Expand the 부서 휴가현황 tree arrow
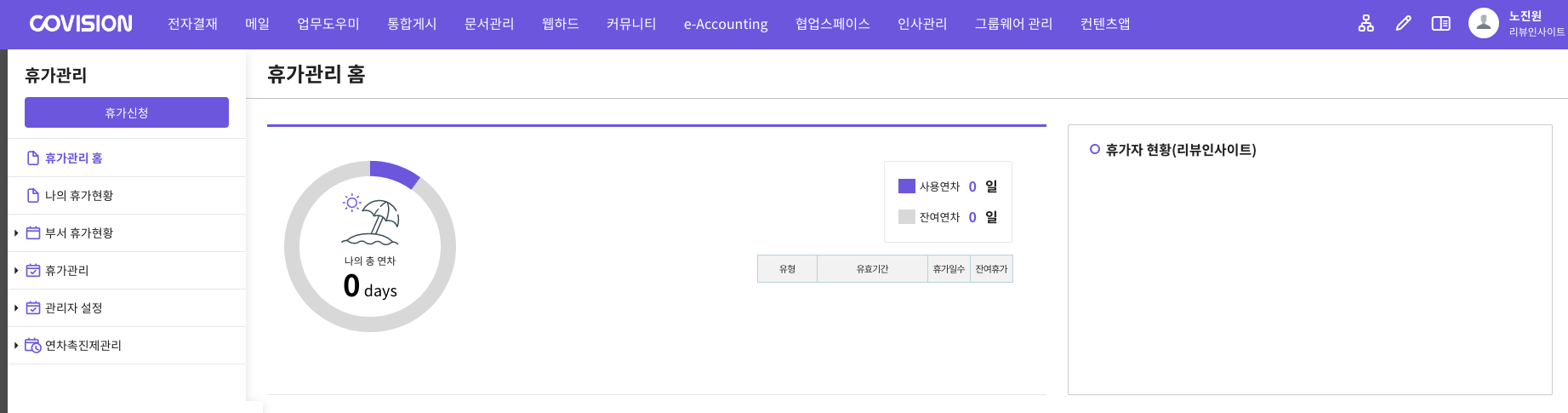 coord(16,233)
